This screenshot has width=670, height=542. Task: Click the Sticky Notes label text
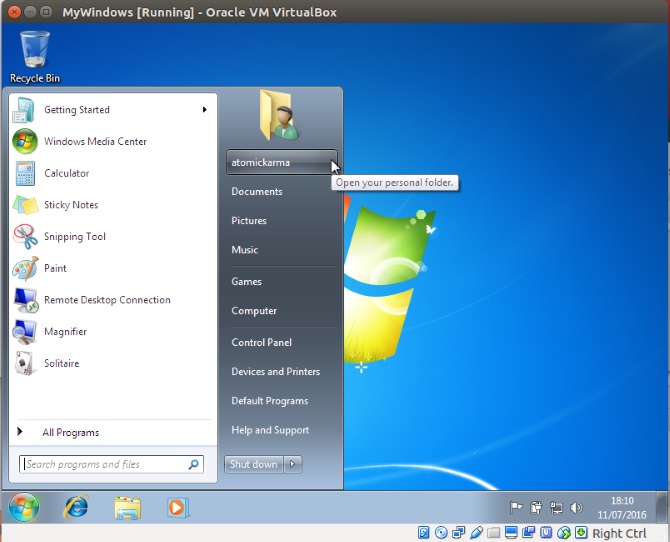click(x=71, y=205)
